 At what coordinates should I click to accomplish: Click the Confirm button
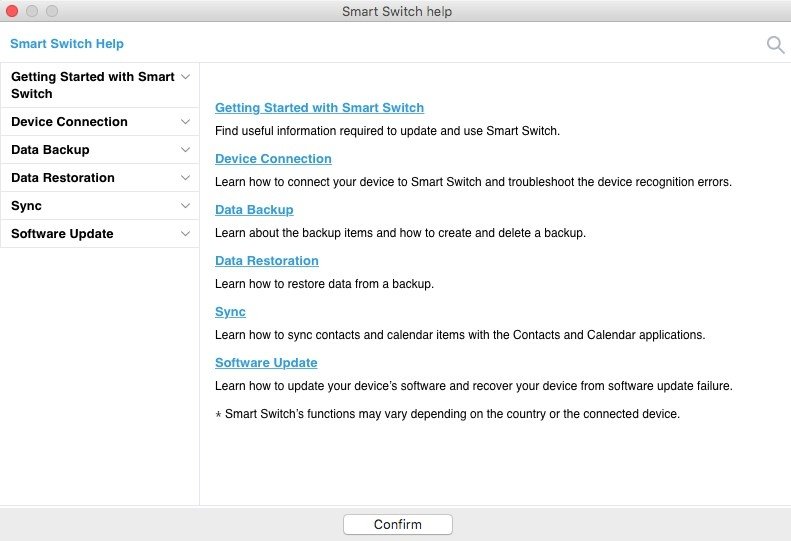coord(398,524)
